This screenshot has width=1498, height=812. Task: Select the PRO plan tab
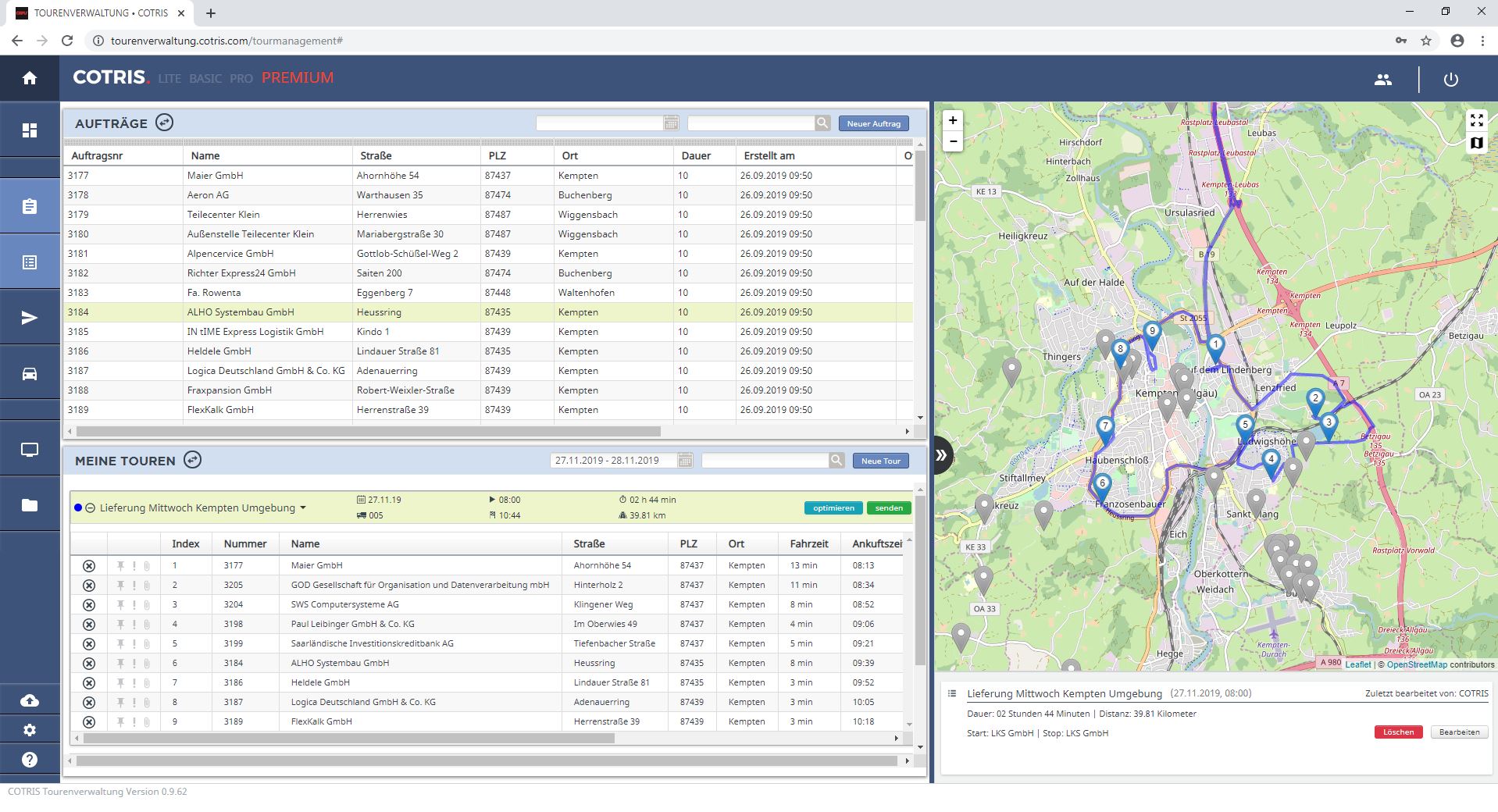click(241, 79)
